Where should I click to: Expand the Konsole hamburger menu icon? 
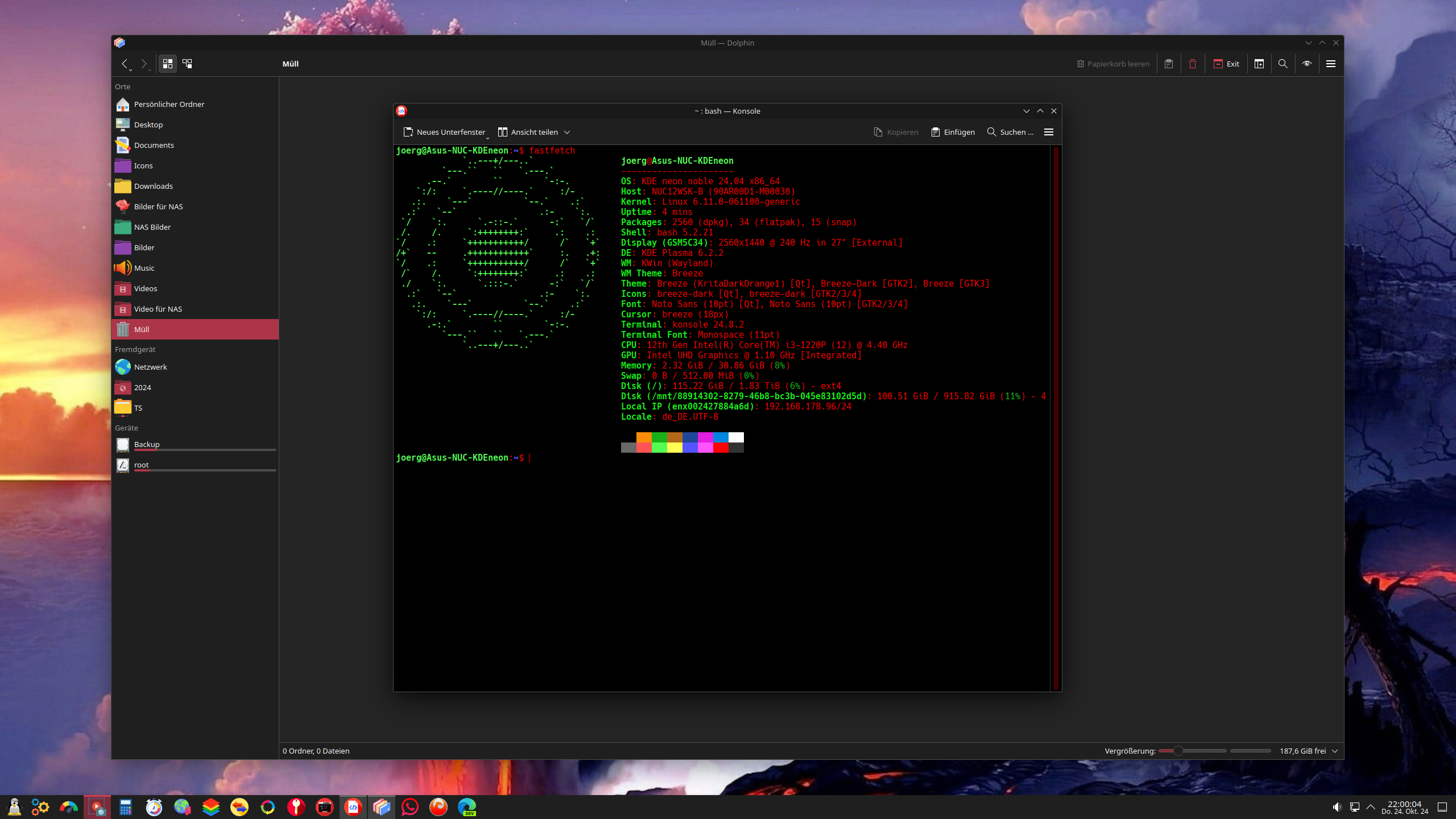click(1047, 131)
